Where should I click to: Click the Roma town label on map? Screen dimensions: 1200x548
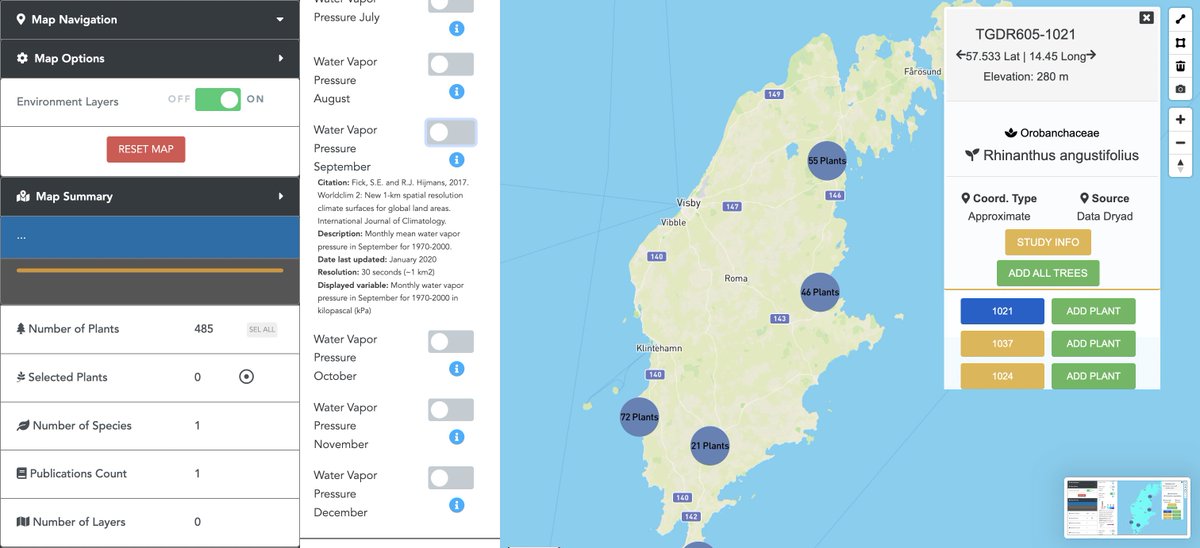(735, 278)
